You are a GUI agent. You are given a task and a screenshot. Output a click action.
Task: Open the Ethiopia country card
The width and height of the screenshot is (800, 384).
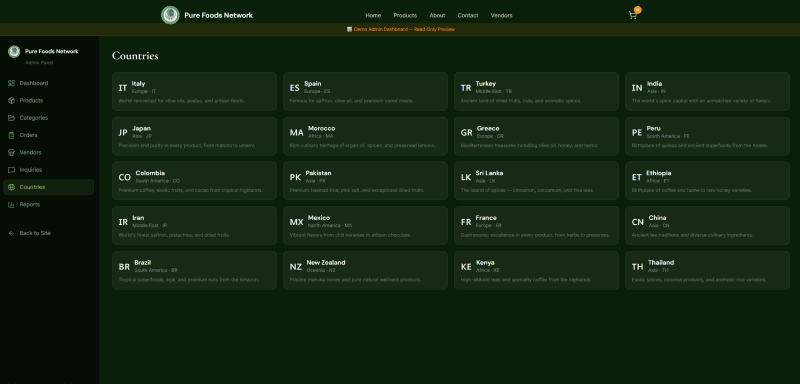point(708,181)
